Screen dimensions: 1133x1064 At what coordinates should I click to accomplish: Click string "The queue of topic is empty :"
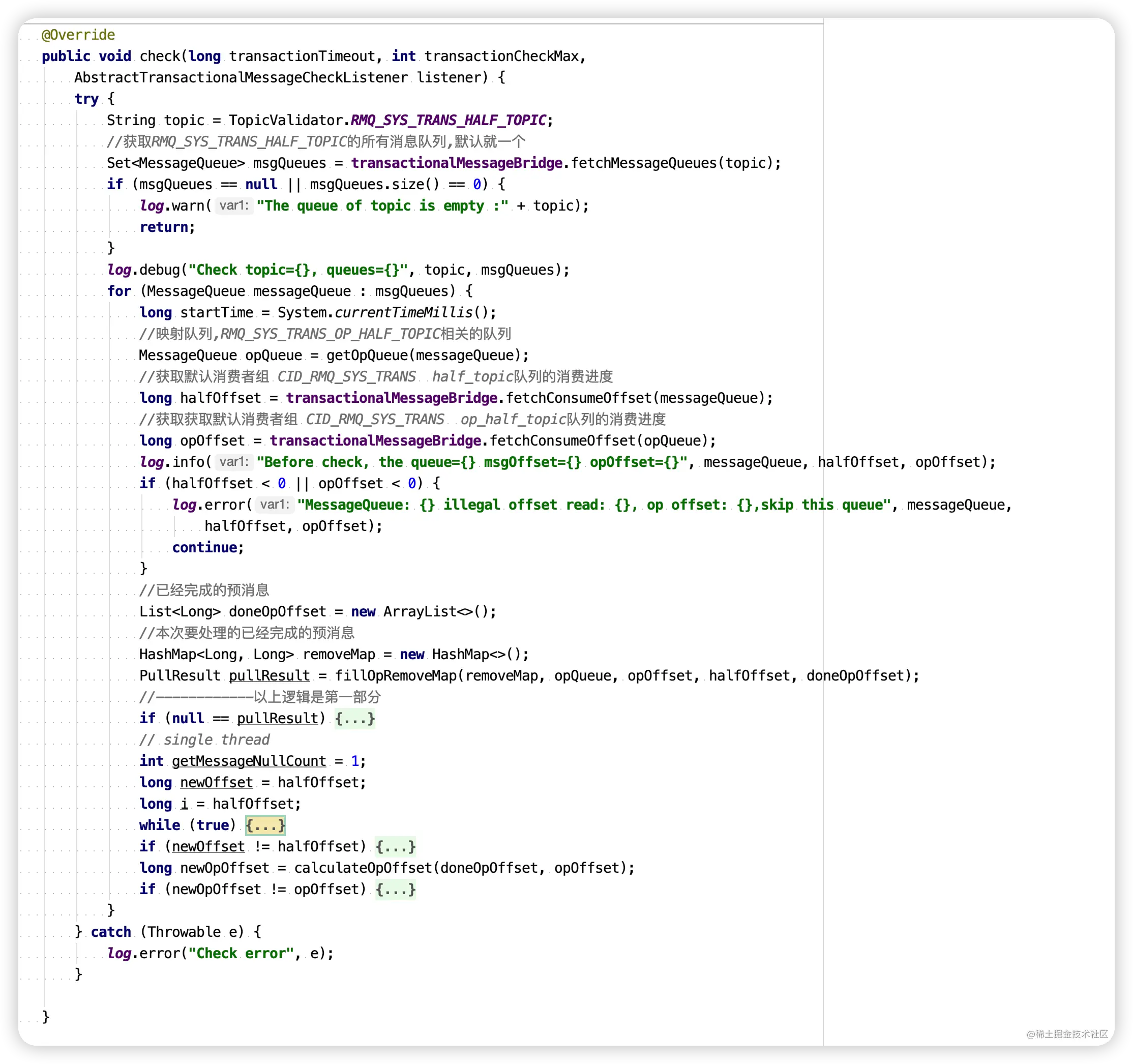pos(382,206)
